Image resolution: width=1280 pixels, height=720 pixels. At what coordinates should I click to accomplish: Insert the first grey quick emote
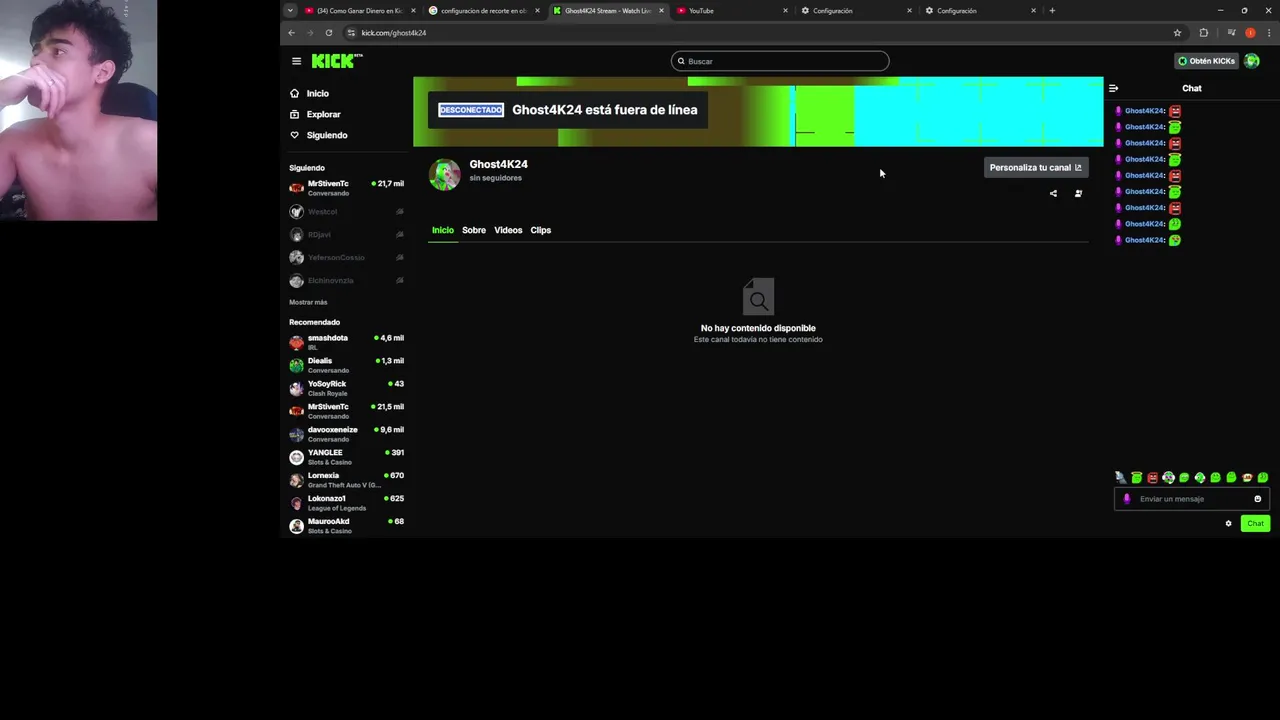click(x=1121, y=478)
